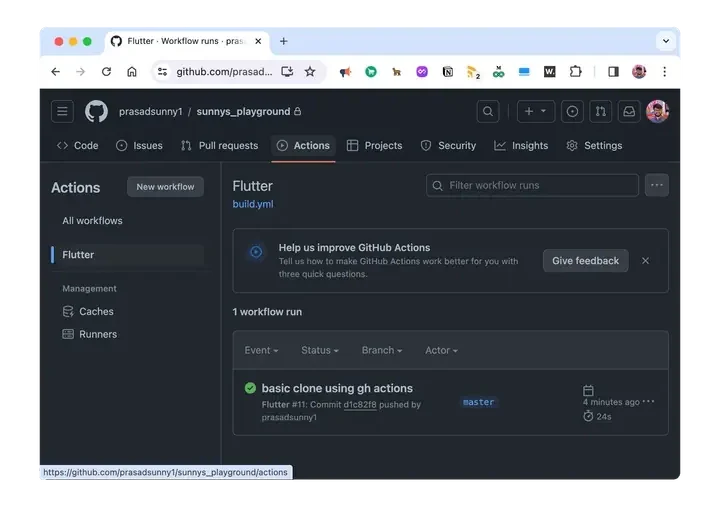Click the green circular extension icon
The height and width of the screenshot is (532, 720).
click(x=371, y=72)
